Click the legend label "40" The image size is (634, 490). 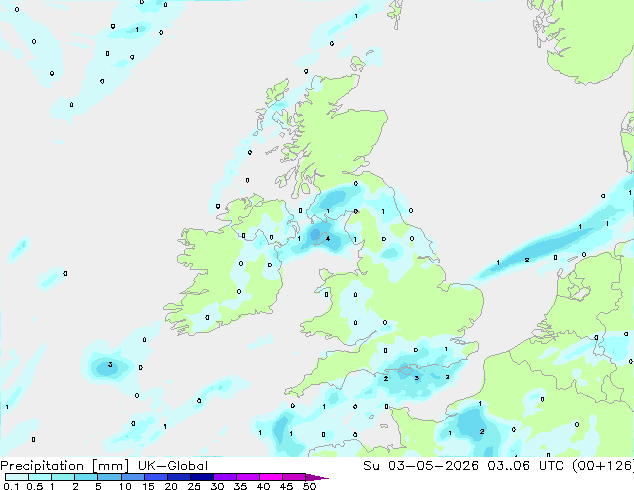pos(263,486)
